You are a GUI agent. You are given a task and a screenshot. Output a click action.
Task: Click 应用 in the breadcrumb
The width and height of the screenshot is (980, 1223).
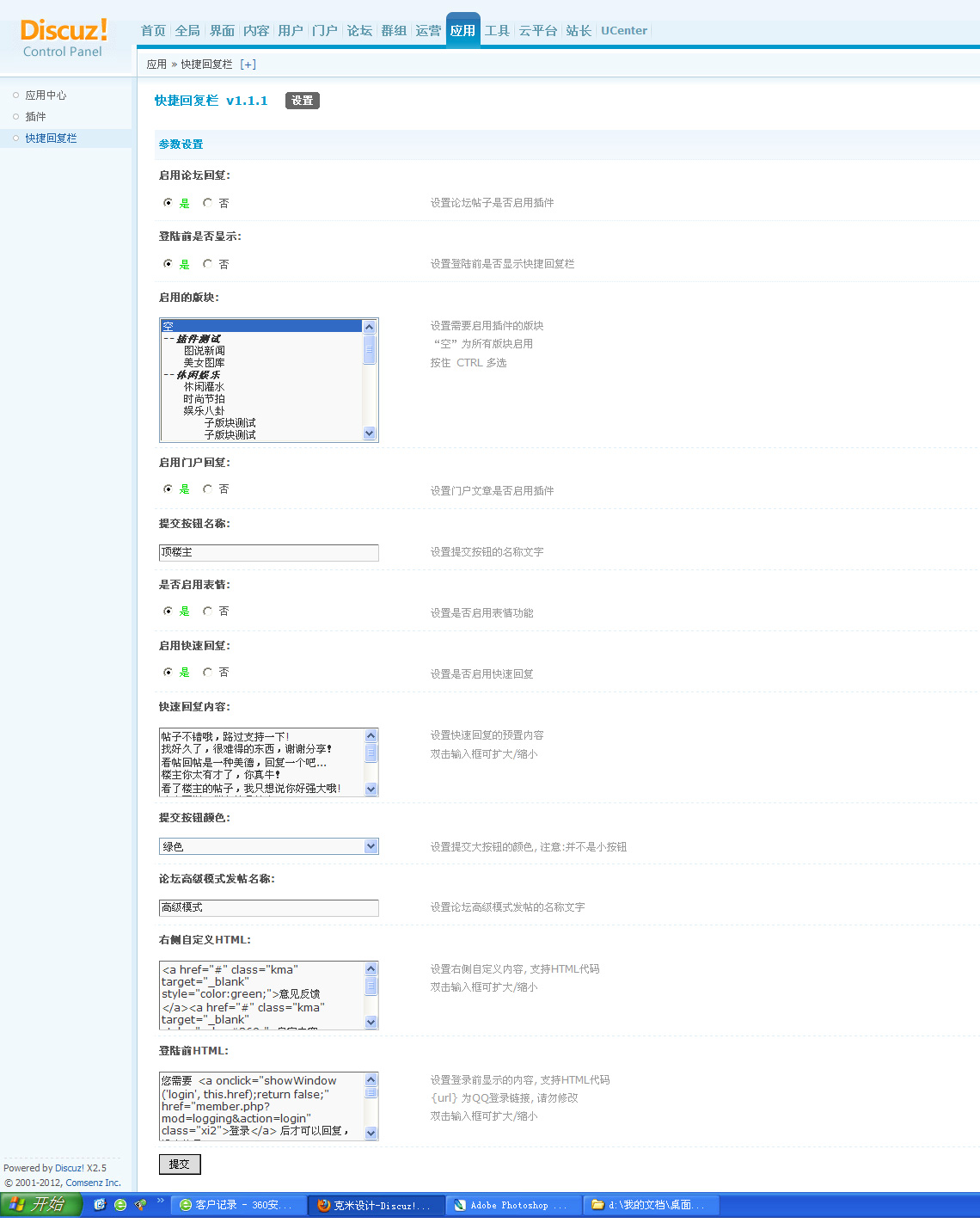pos(156,65)
